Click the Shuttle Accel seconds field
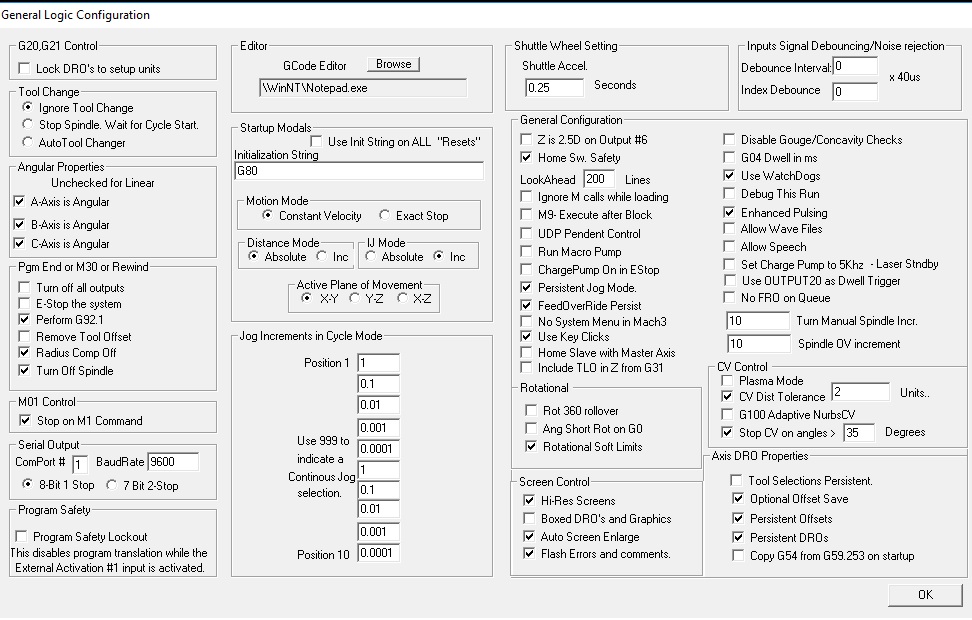Viewport: 972px width, 620px height. tap(554, 87)
